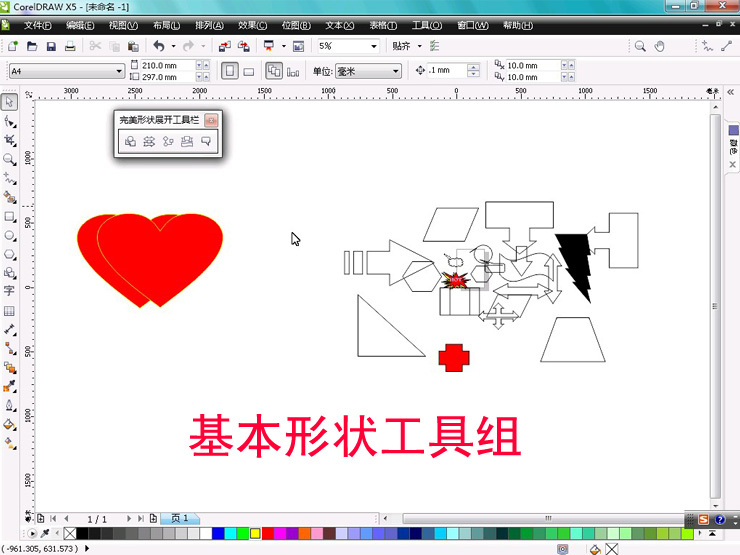
Task: Select the Zoom tool in the toolbox
Action: tap(10, 159)
